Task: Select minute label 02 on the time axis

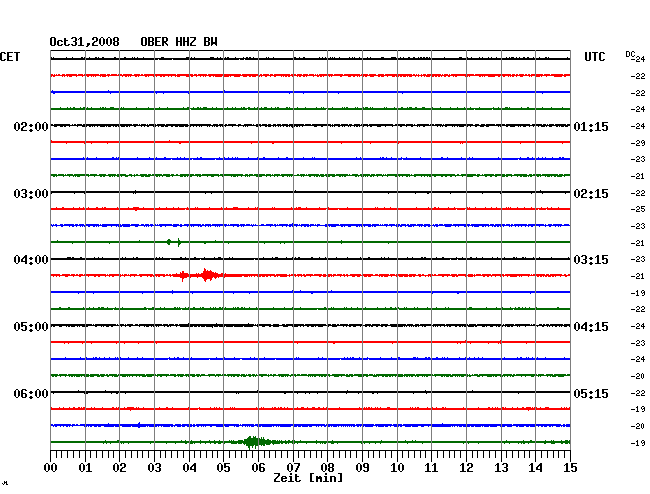Action: pyautogui.click(x=119, y=468)
